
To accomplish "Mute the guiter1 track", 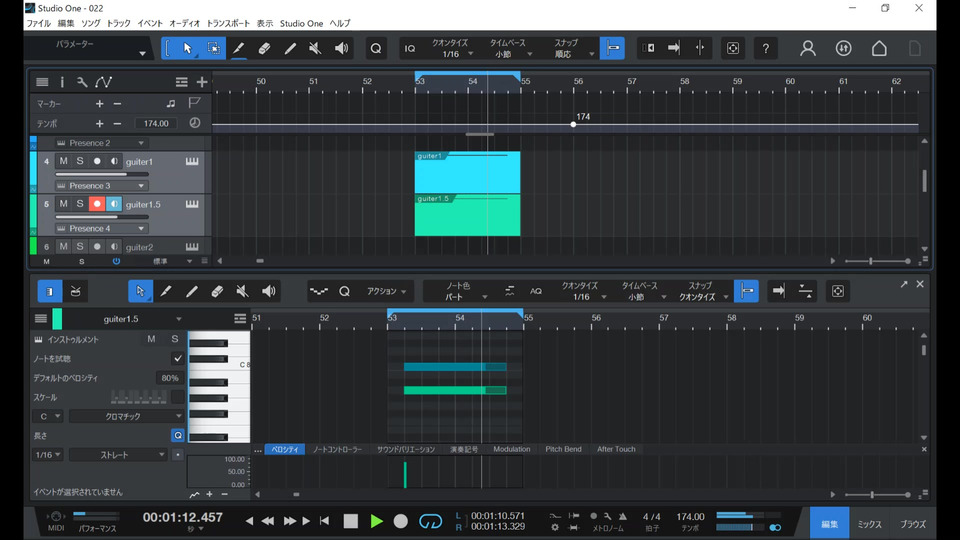I will tap(63, 161).
